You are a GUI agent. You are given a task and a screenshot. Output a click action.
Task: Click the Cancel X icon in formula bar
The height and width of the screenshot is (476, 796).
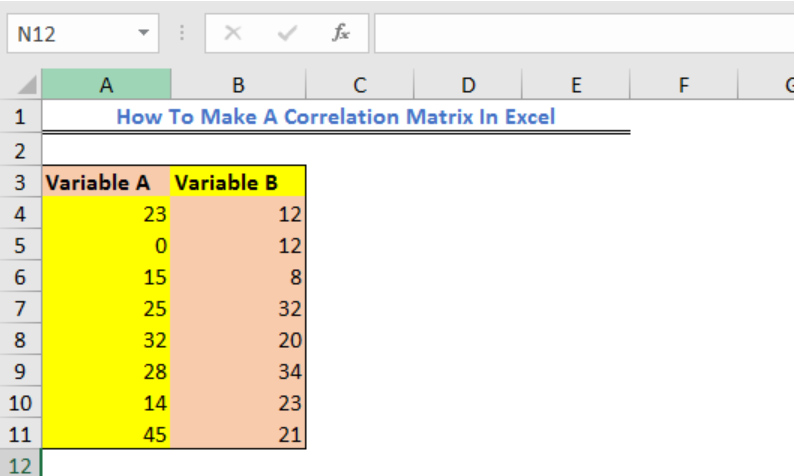[x=233, y=33]
